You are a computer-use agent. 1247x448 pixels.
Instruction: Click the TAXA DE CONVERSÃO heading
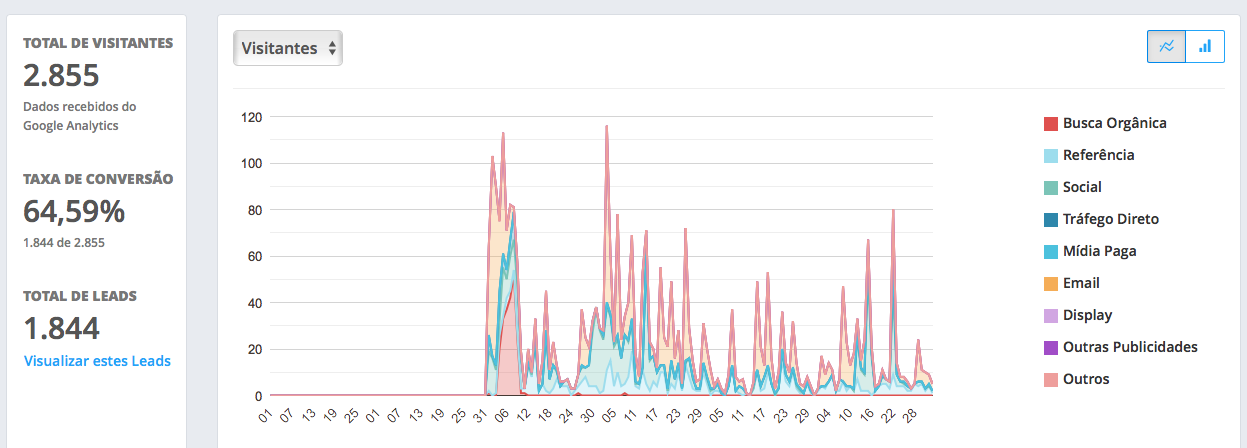pos(98,179)
